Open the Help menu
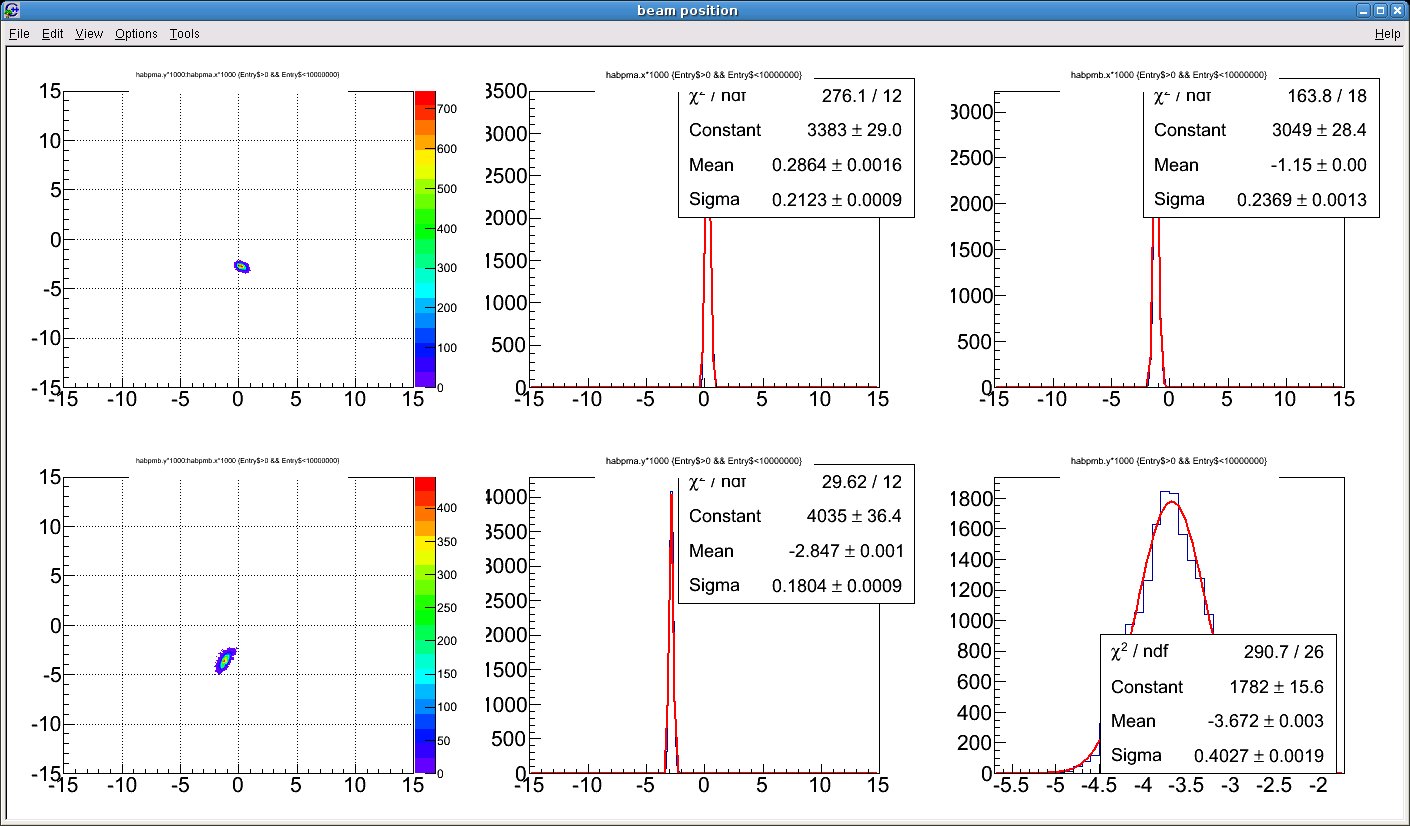Image resolution: width=1410 pixels, height=826 pixels. point(1387,34)
